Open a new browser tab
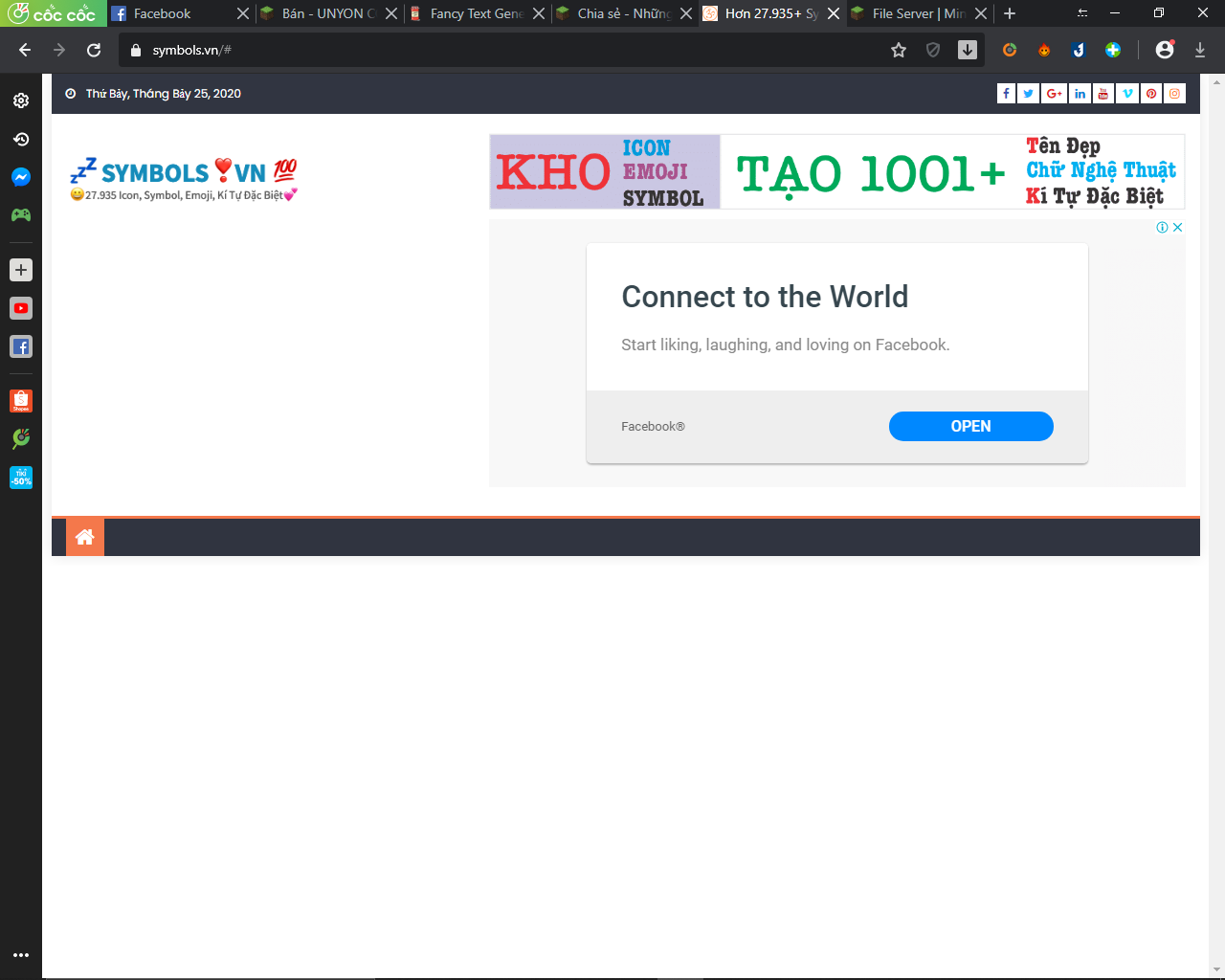 (1010, 13)
